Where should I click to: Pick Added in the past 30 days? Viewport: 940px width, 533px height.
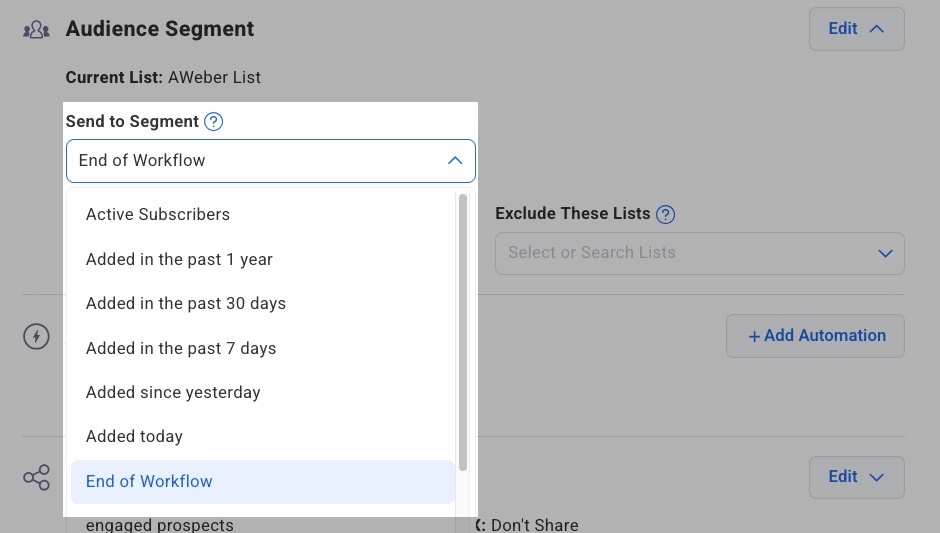[186, 304]
